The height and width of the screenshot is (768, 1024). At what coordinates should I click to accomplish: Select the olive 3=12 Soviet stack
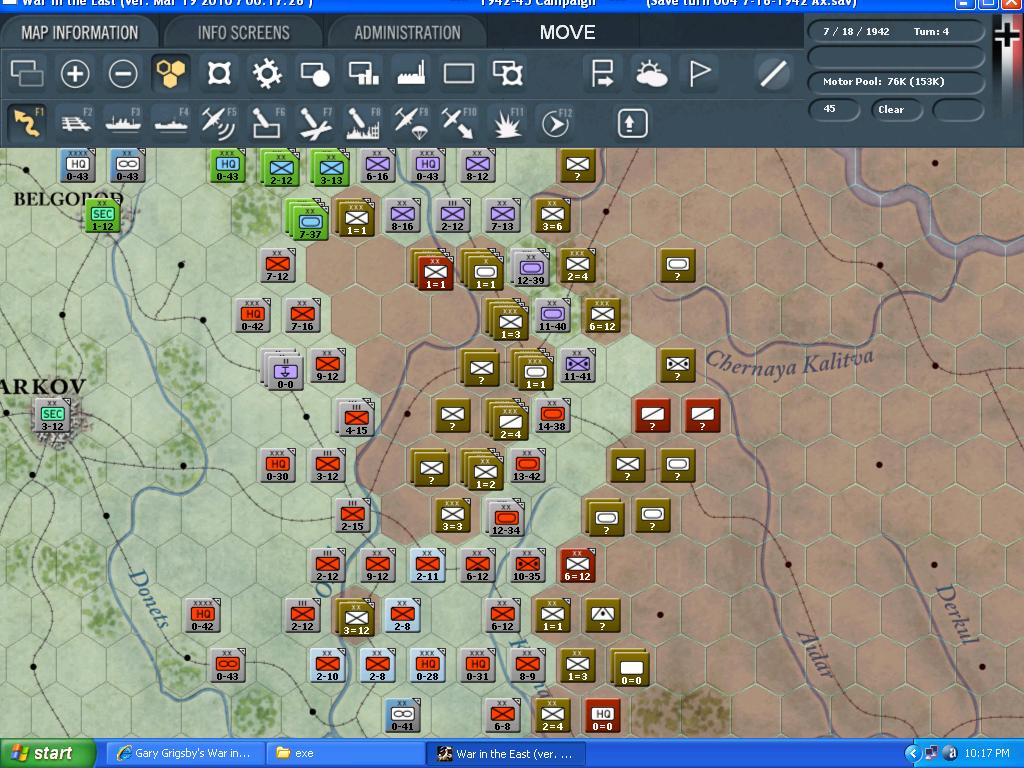(x=355, y=617)
